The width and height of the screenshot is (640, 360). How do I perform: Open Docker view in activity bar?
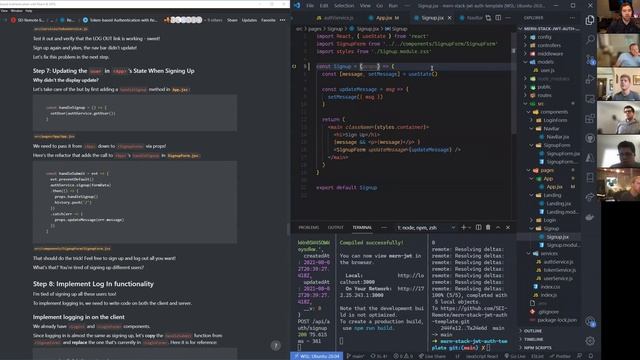click(590, 217)
